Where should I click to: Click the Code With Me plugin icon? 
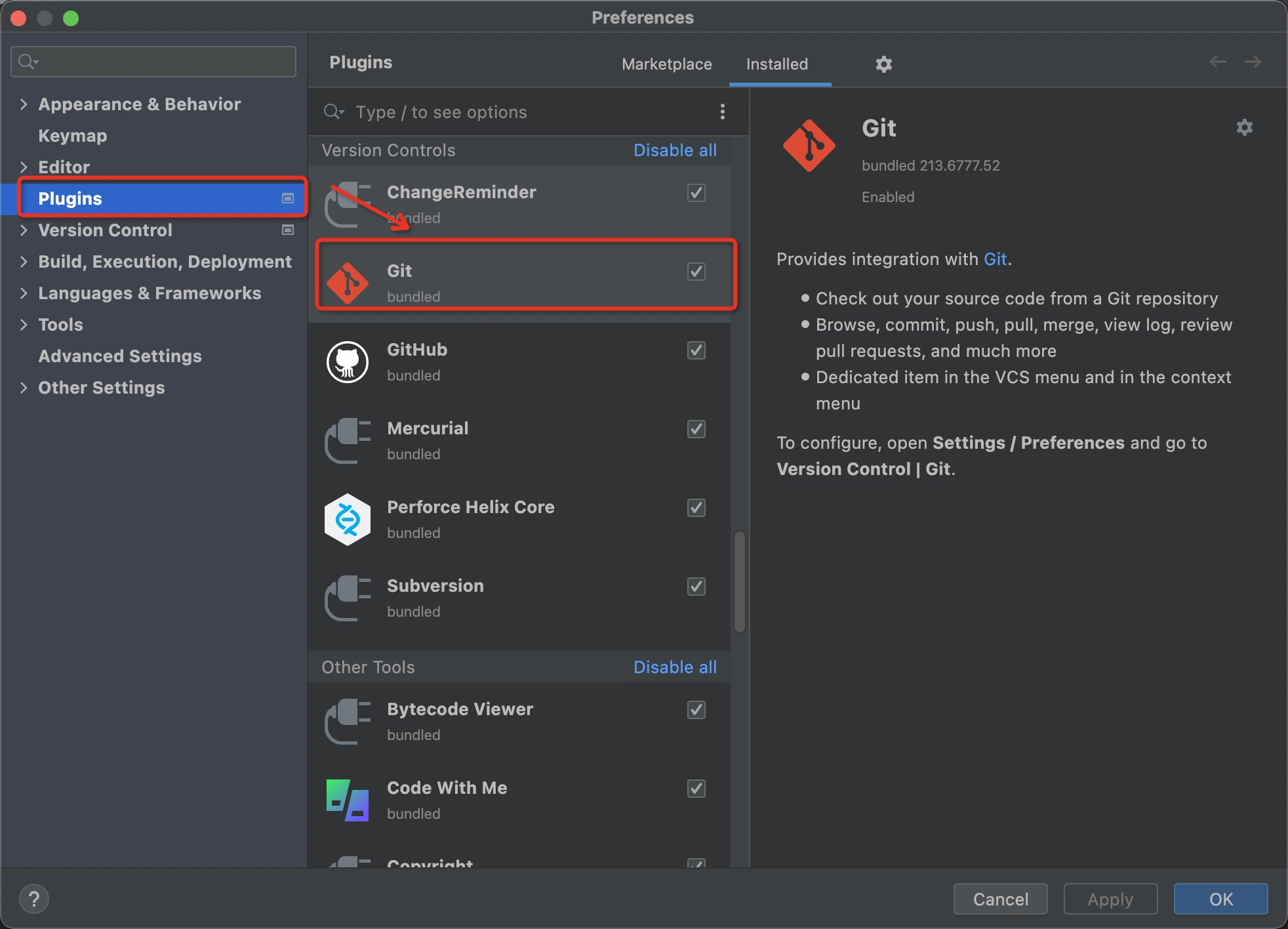tap(348, 800)
